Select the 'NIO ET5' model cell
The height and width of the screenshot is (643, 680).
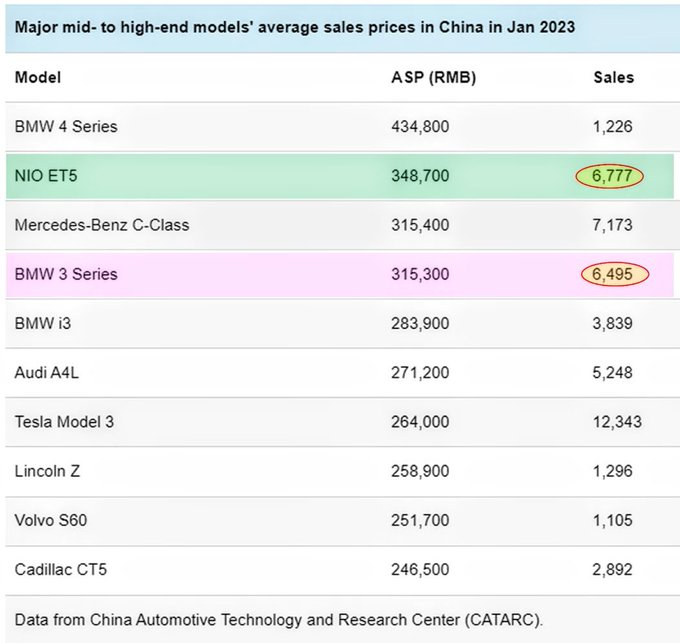tap(46, 176)
